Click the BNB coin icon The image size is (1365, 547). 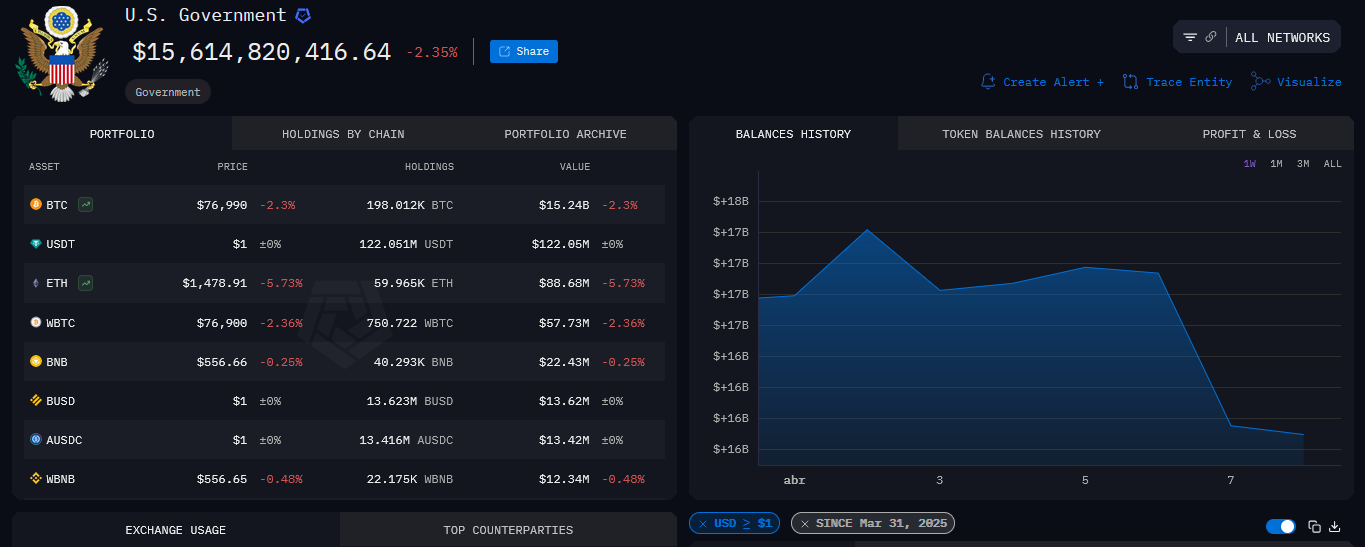[36, 362]
